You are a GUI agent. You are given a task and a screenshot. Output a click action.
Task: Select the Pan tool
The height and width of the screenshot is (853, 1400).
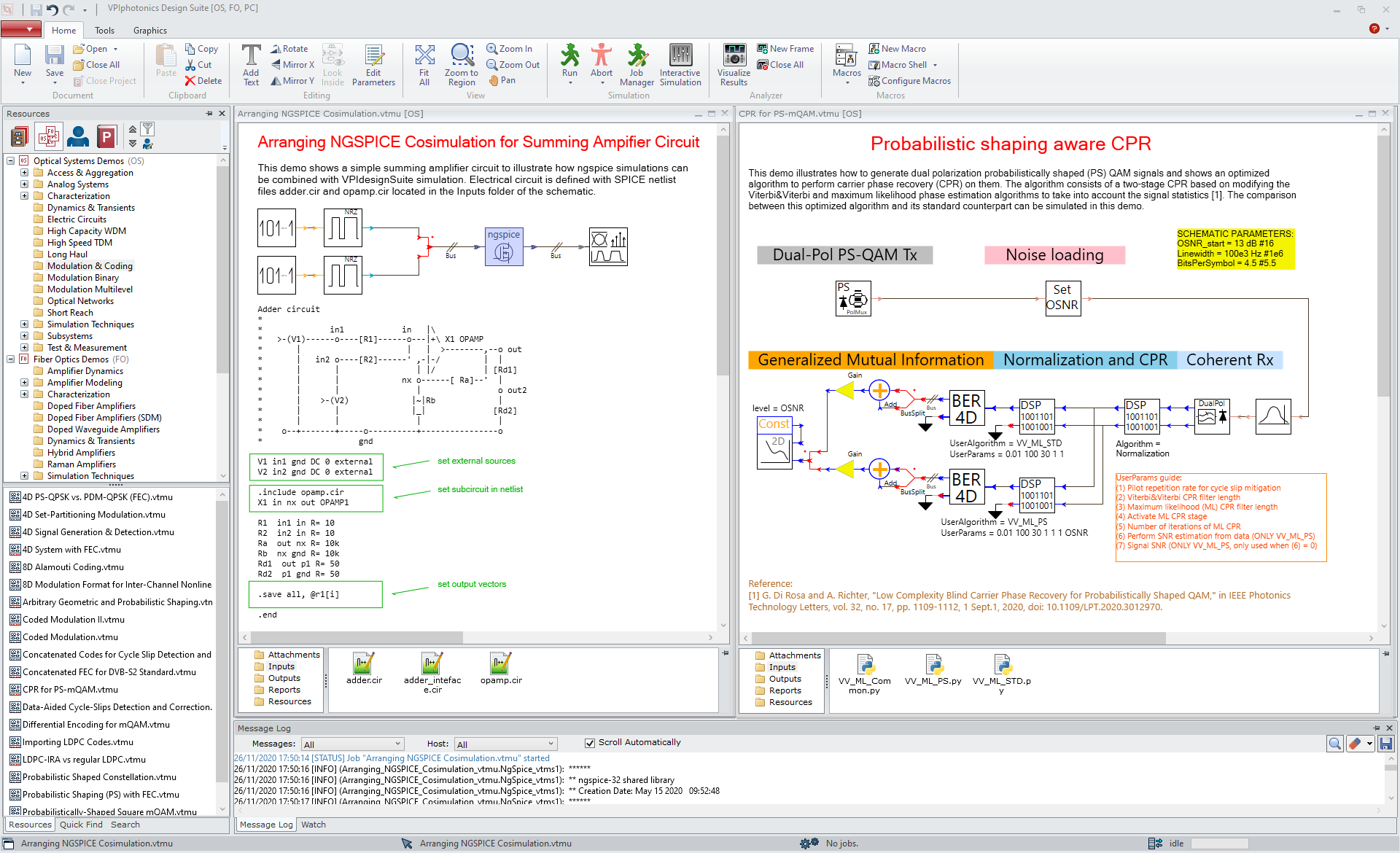coord(502,80)
